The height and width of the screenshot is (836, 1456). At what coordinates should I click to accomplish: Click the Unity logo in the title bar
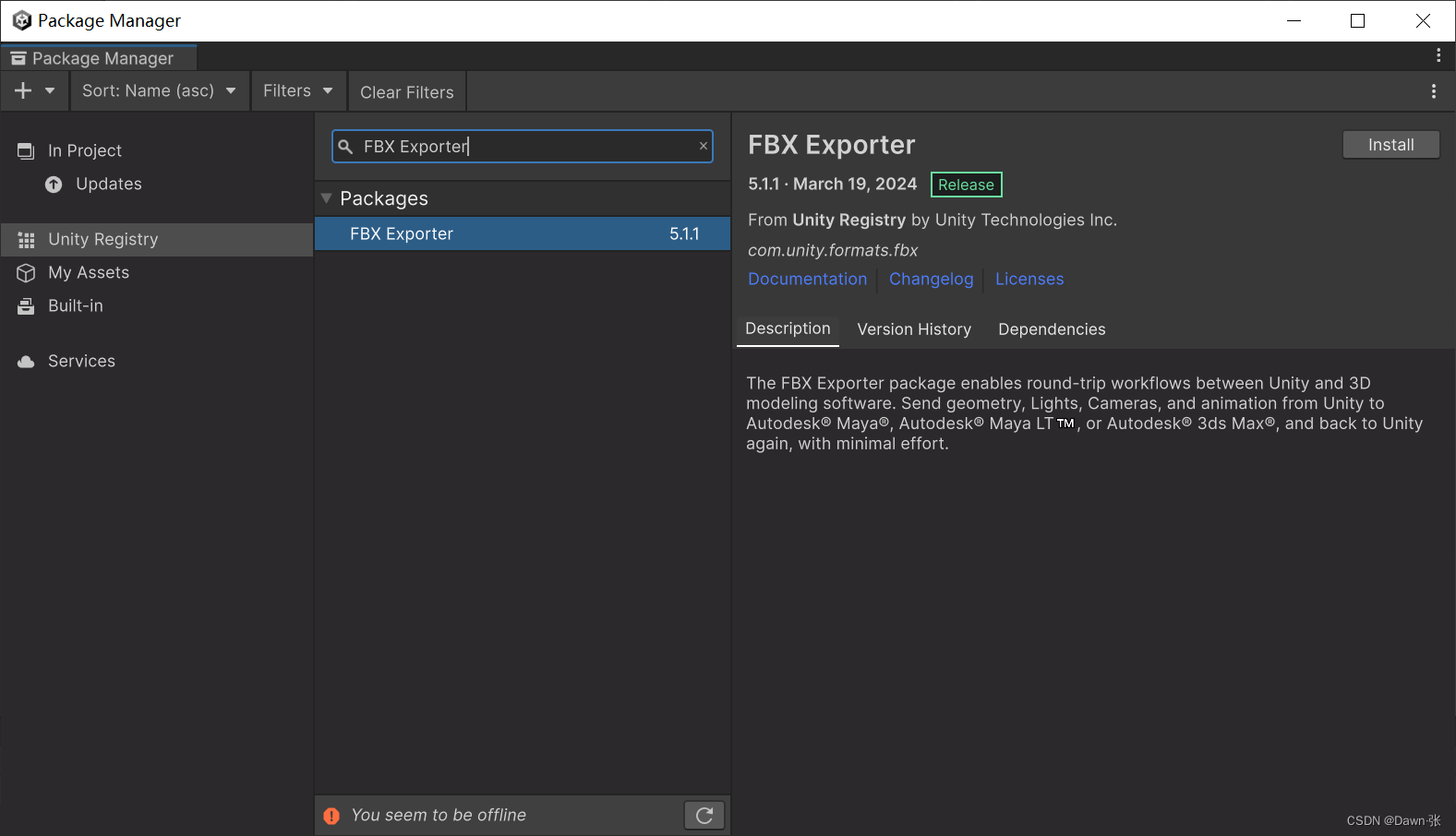click(x=22, y=20)
